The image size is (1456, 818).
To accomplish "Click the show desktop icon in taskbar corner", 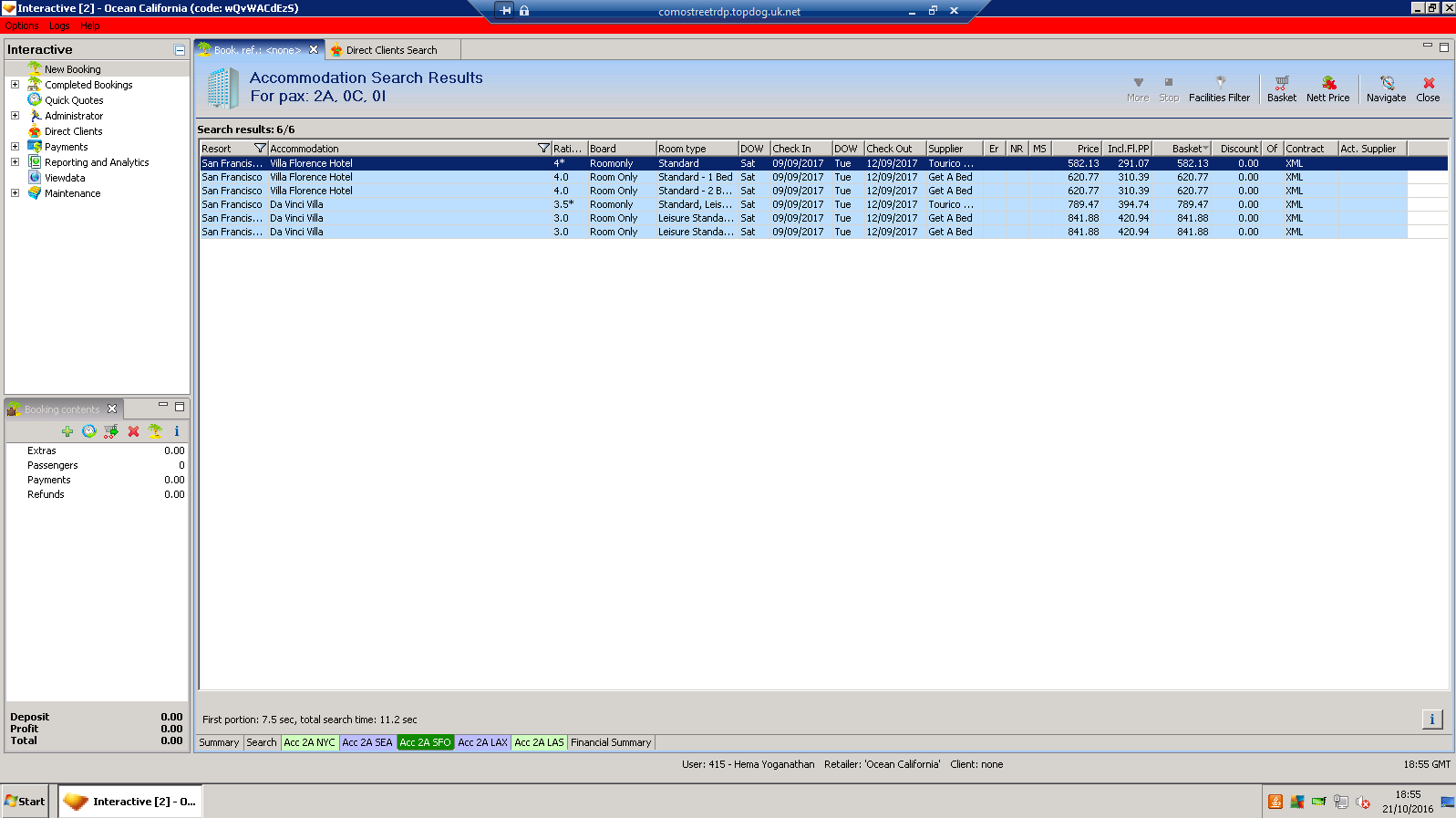I will (x=1447, y=802).
